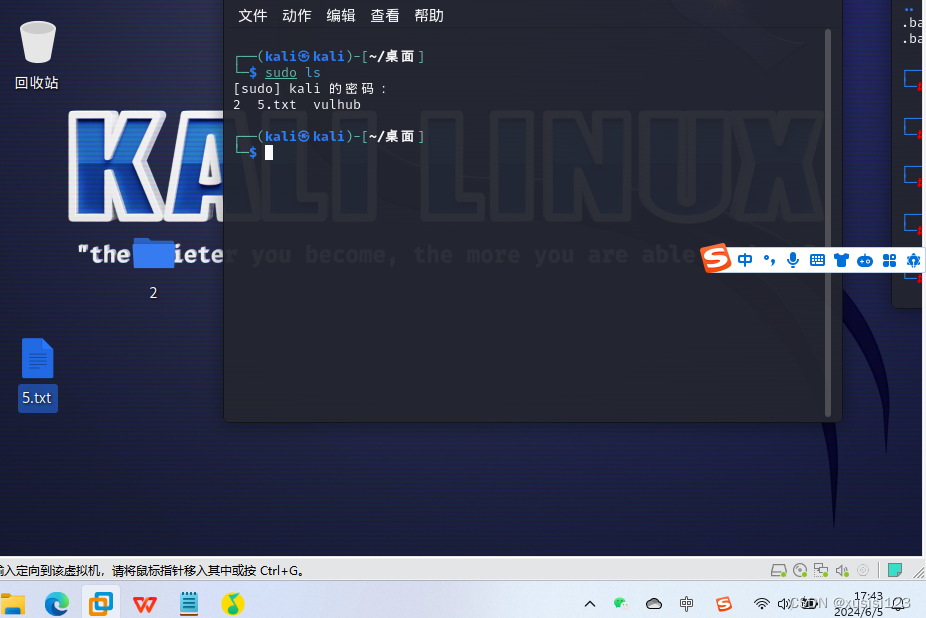Expand the hidden system tray icons chevron
The height and width of the screenshot is (618, 926).
pyautogui.click(x=589, y=604)
